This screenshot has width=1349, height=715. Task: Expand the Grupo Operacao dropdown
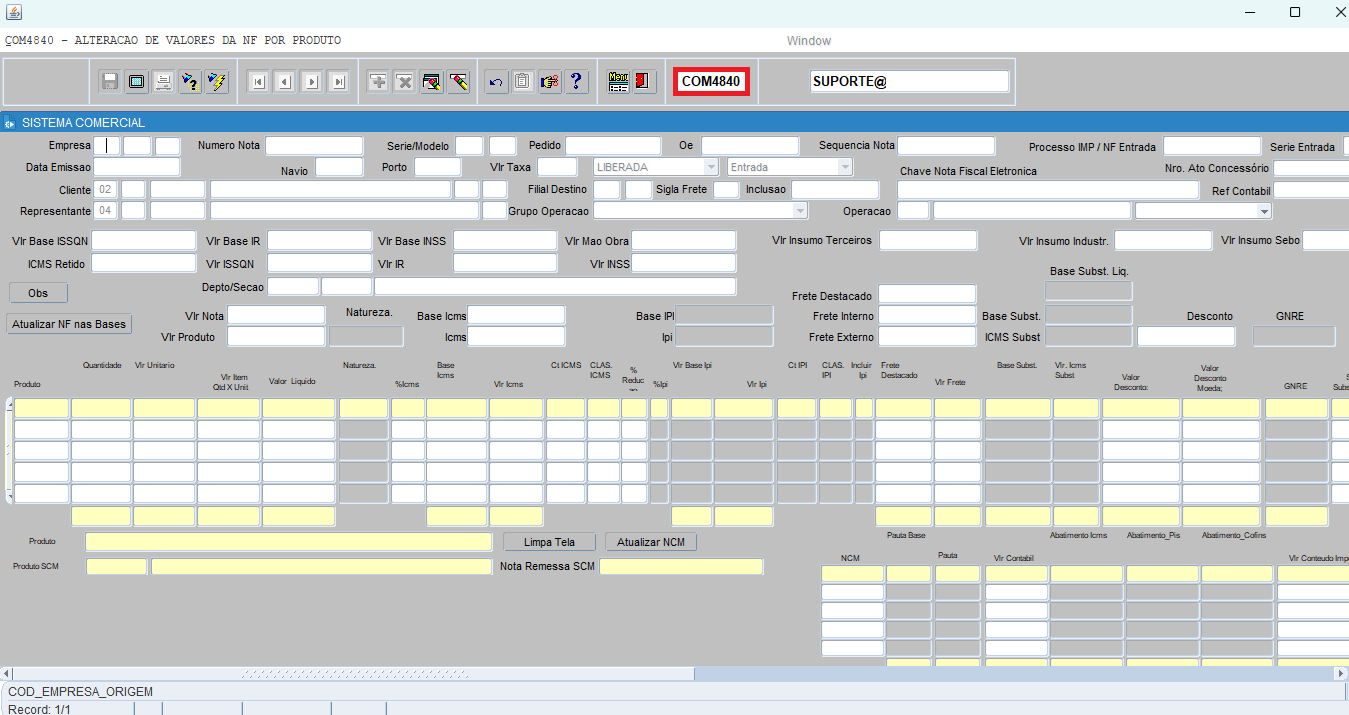pyautogui.click(x=800, y=211)
